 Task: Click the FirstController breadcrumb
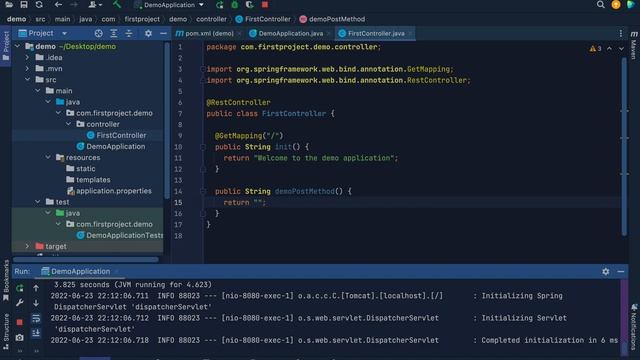(x=263, y=19)
